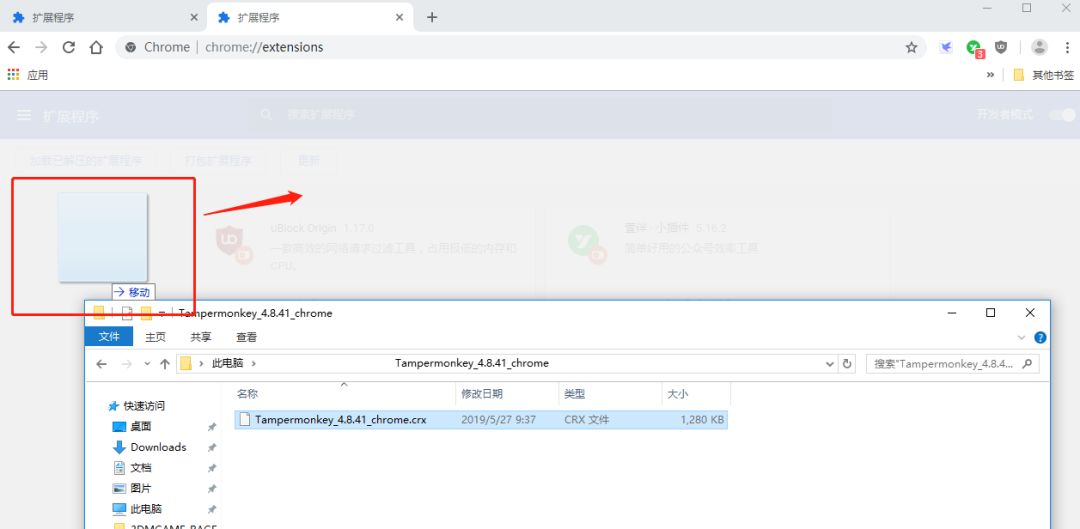Go back in Explorer window
Viewport: 1080px width, 529px height.
tap(101, 364)
